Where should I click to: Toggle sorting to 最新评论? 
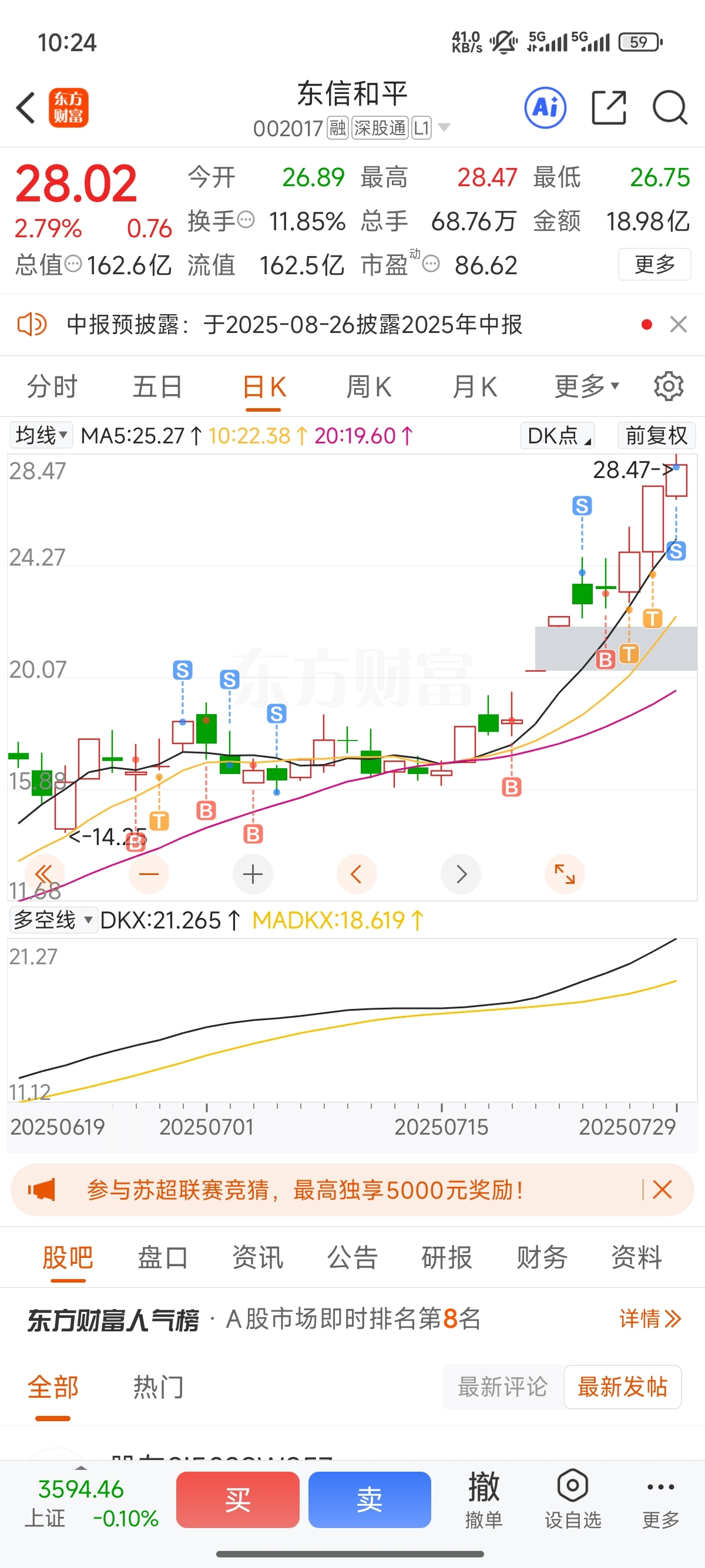[503, 1387]
